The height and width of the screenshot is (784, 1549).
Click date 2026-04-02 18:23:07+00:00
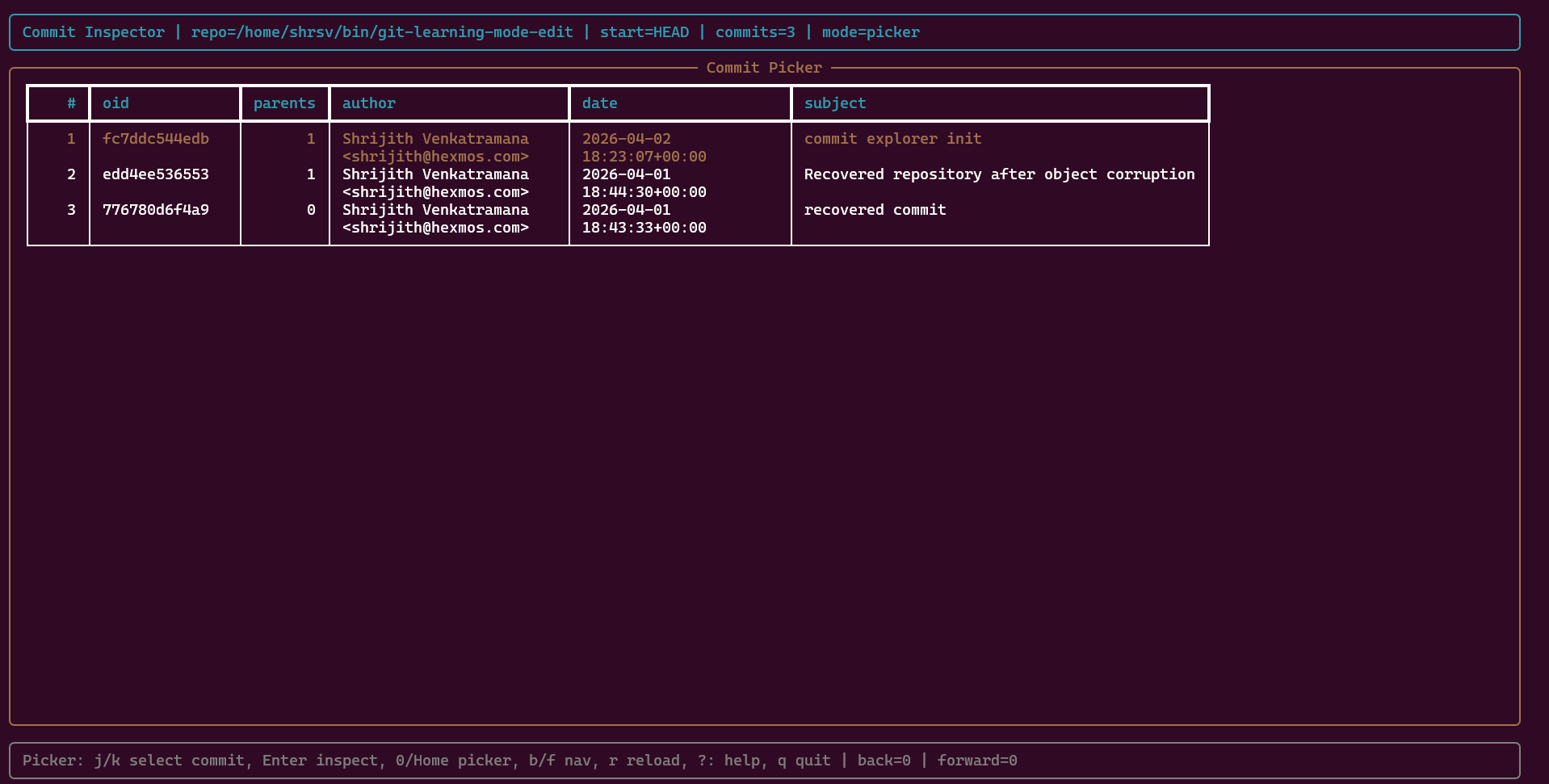click(x=644, y=148)
